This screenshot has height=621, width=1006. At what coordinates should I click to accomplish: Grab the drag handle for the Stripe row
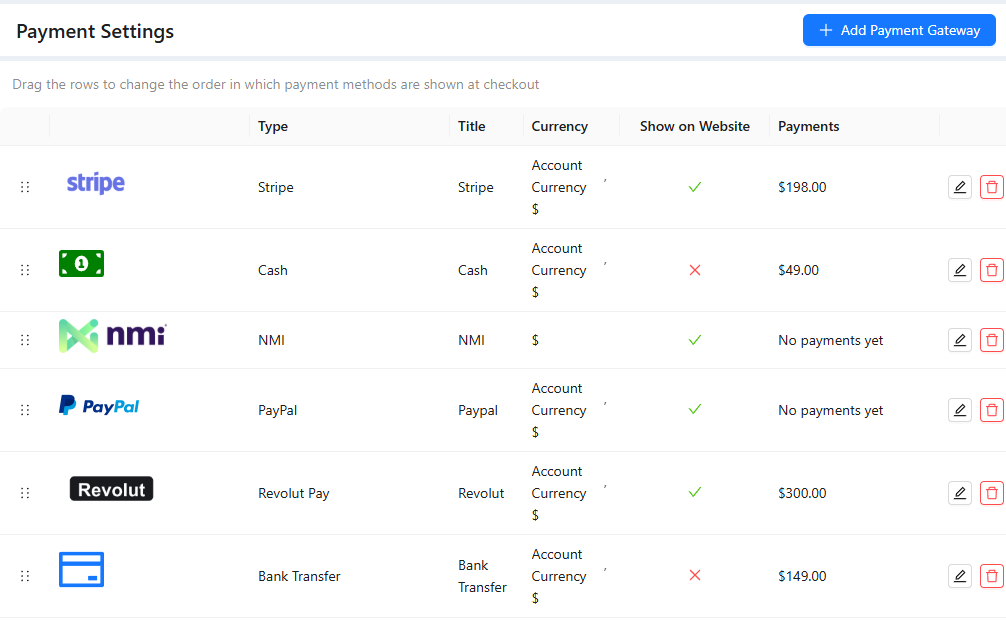[x=25, y=187]
